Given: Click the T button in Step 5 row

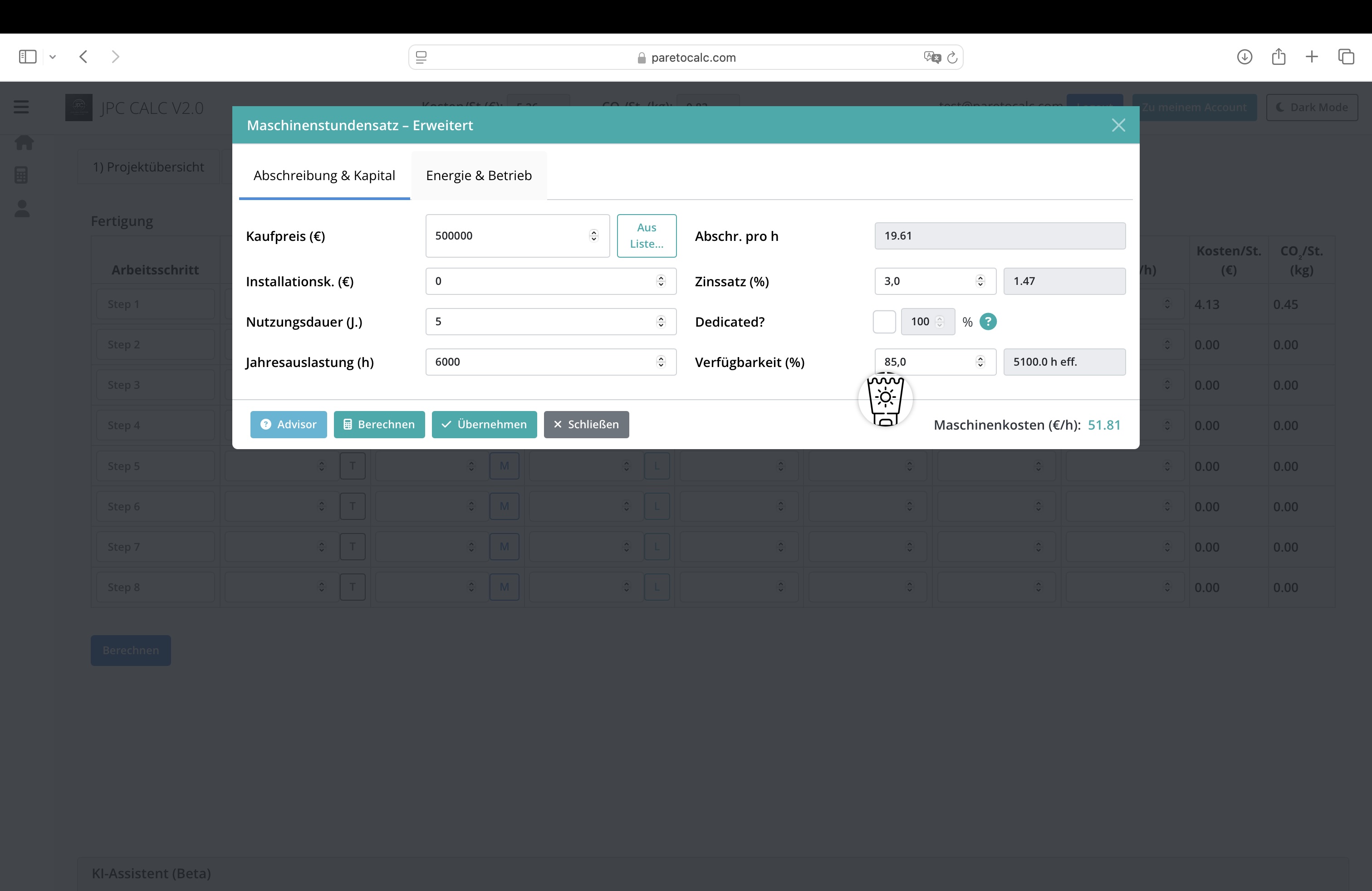Looking at the screenshot, I should coord(353,465).
